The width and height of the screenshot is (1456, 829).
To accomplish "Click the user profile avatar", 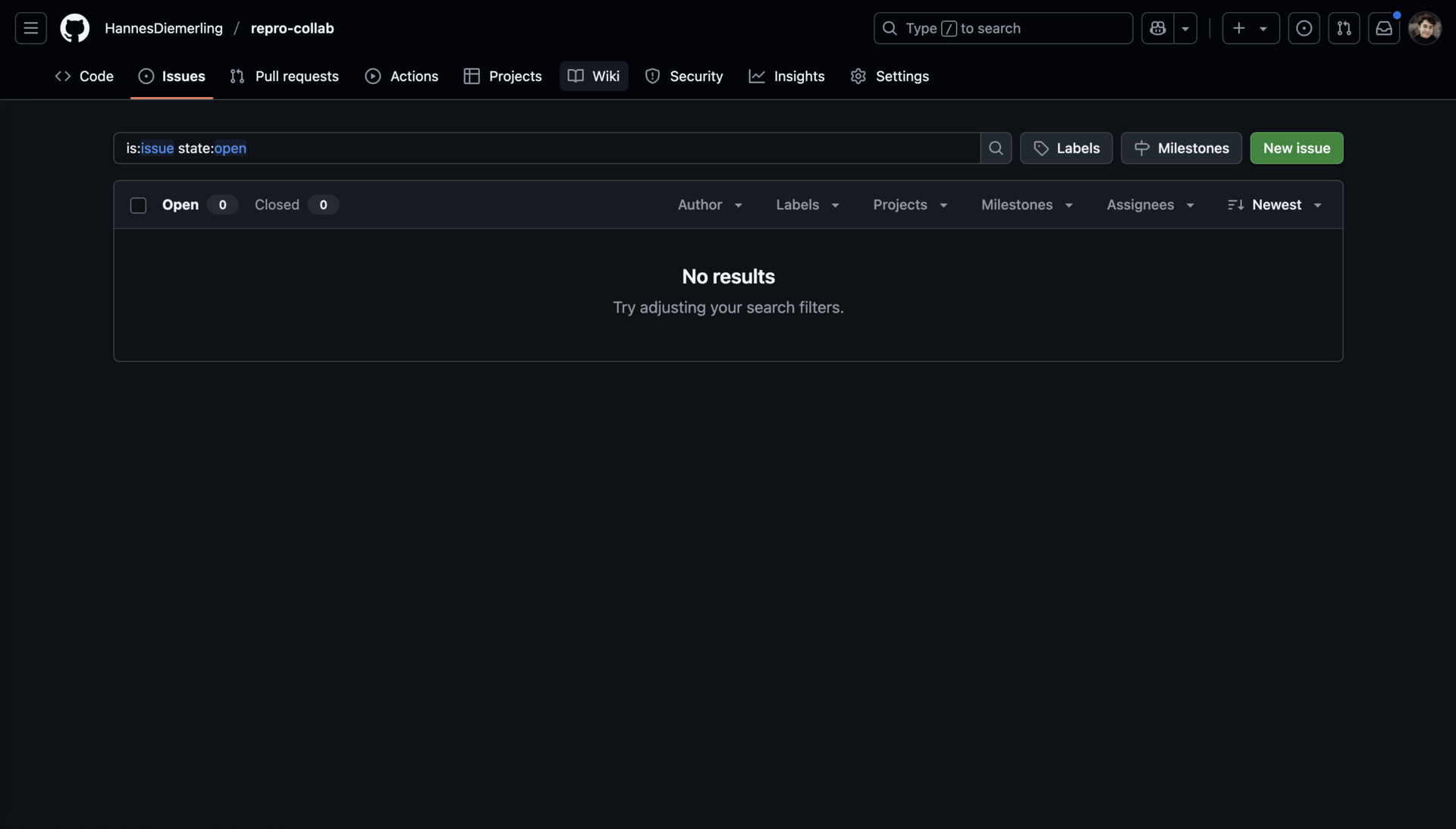I will tap(1424, 28).
